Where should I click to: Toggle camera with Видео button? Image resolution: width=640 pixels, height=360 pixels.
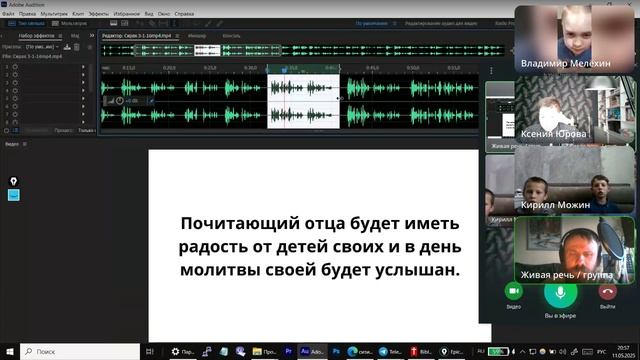(x=513, y=291)
